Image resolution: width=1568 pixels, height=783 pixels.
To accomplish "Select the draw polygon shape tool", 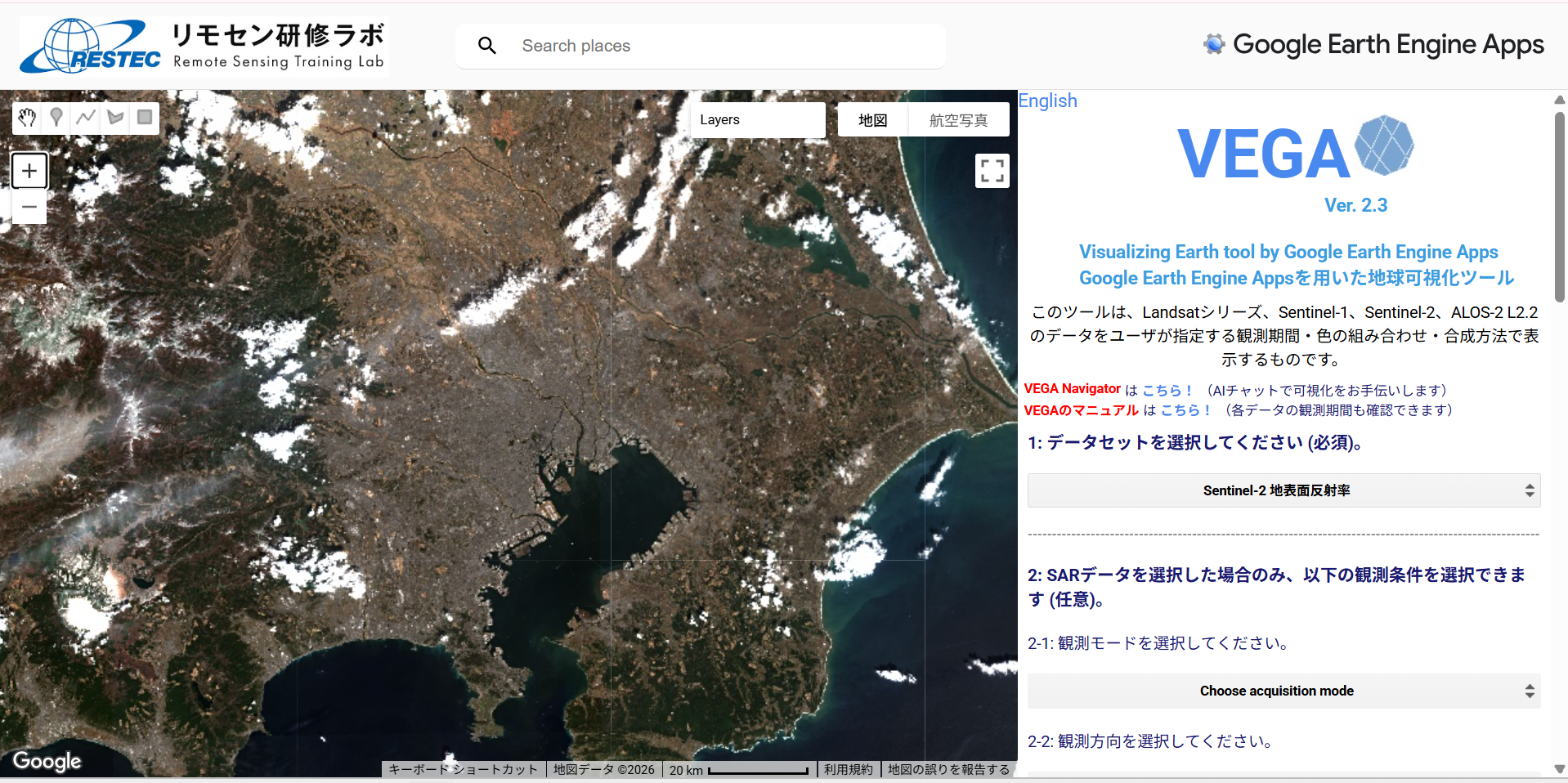I will coord(115,118).
